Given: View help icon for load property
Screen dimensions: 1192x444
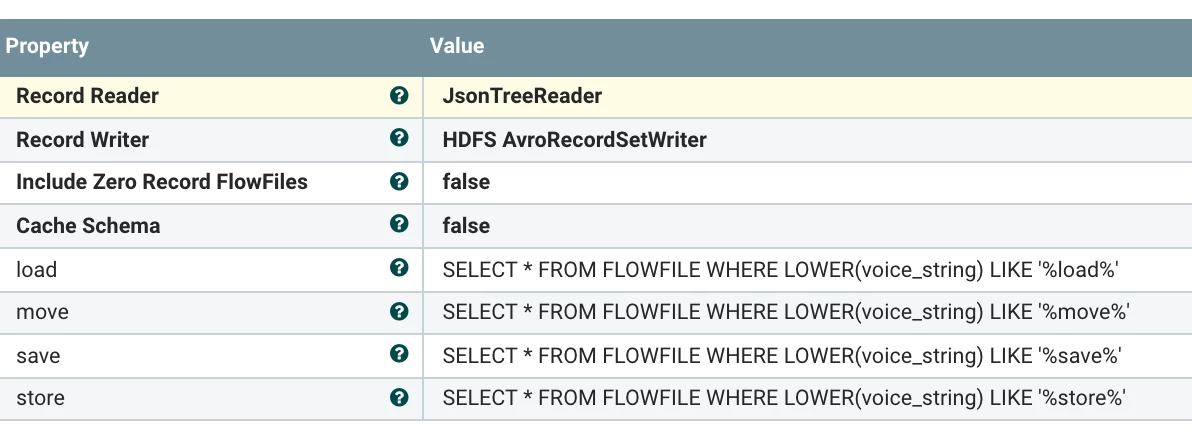Looking at the screenshot, I should (x=398, y=268).
